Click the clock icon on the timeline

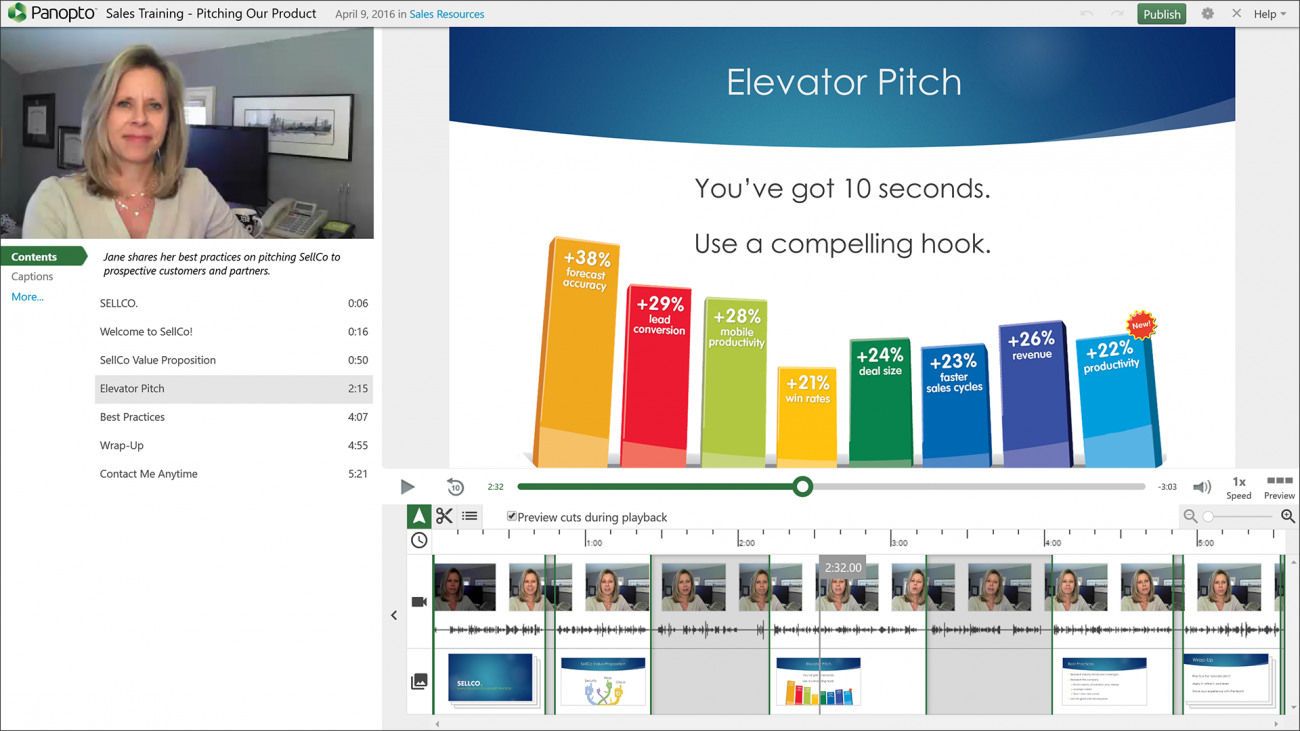coord(419,540)
